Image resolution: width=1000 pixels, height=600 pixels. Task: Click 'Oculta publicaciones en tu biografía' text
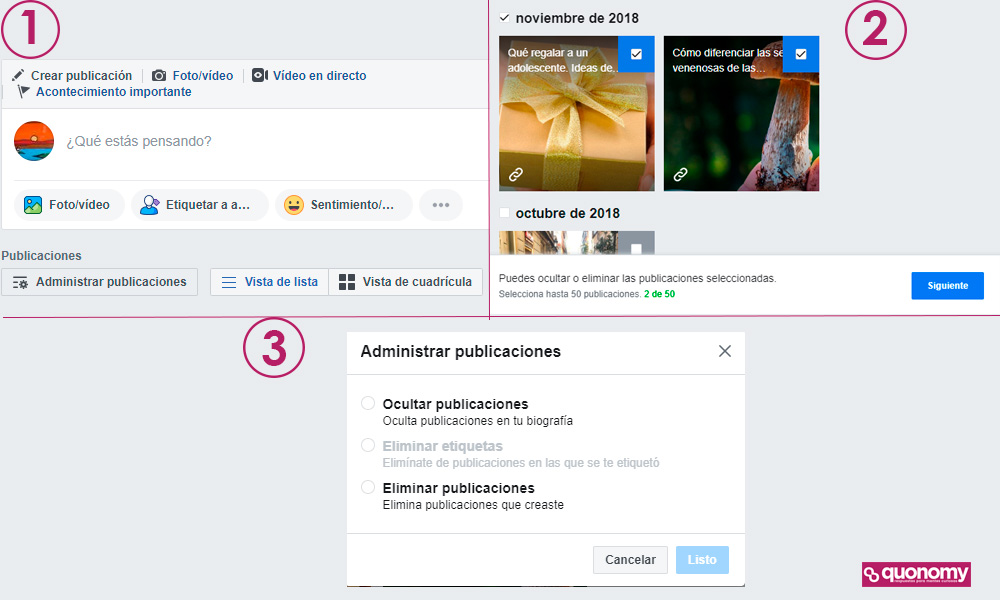click(478, 421)
